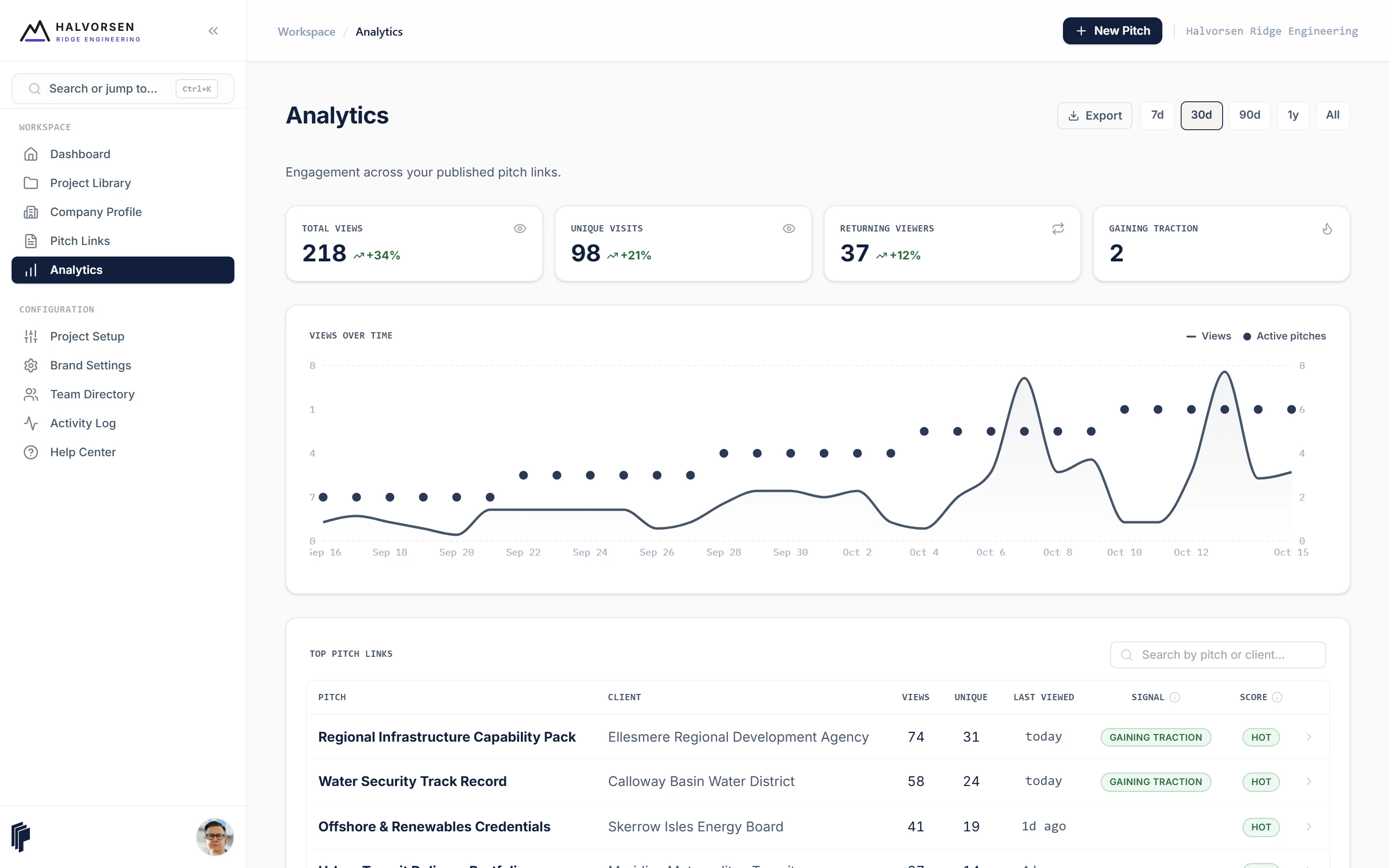The image size is (1389, 868).
Task: Click the Pitch column header
Action: click(x=332, y=697)
